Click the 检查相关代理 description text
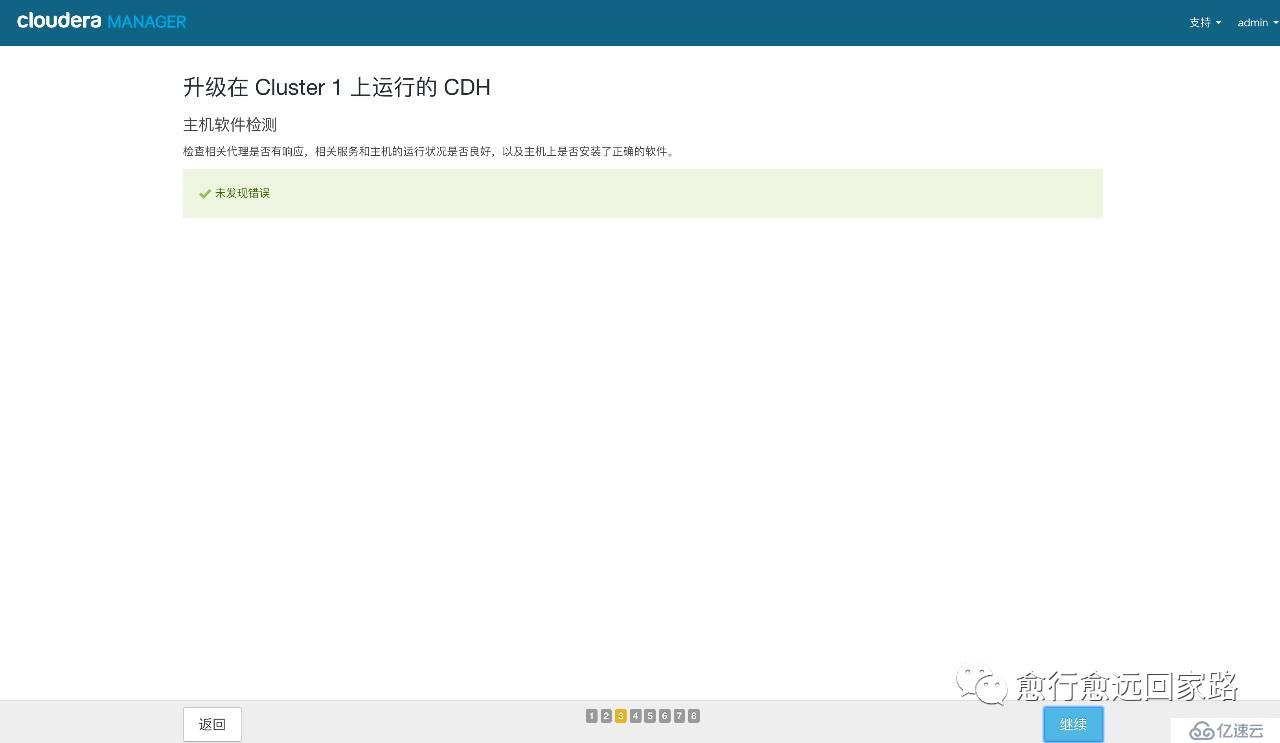This screenshot has width=1280, height=743. tap(429, 152)
